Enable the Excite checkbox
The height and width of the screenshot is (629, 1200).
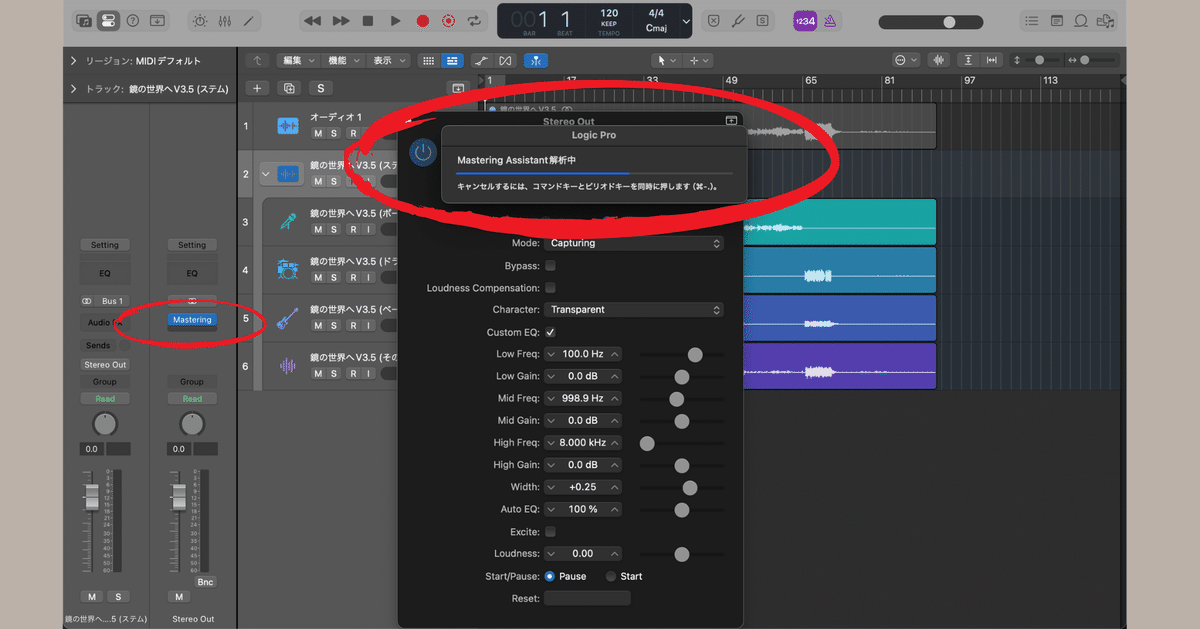coord(550,532)
